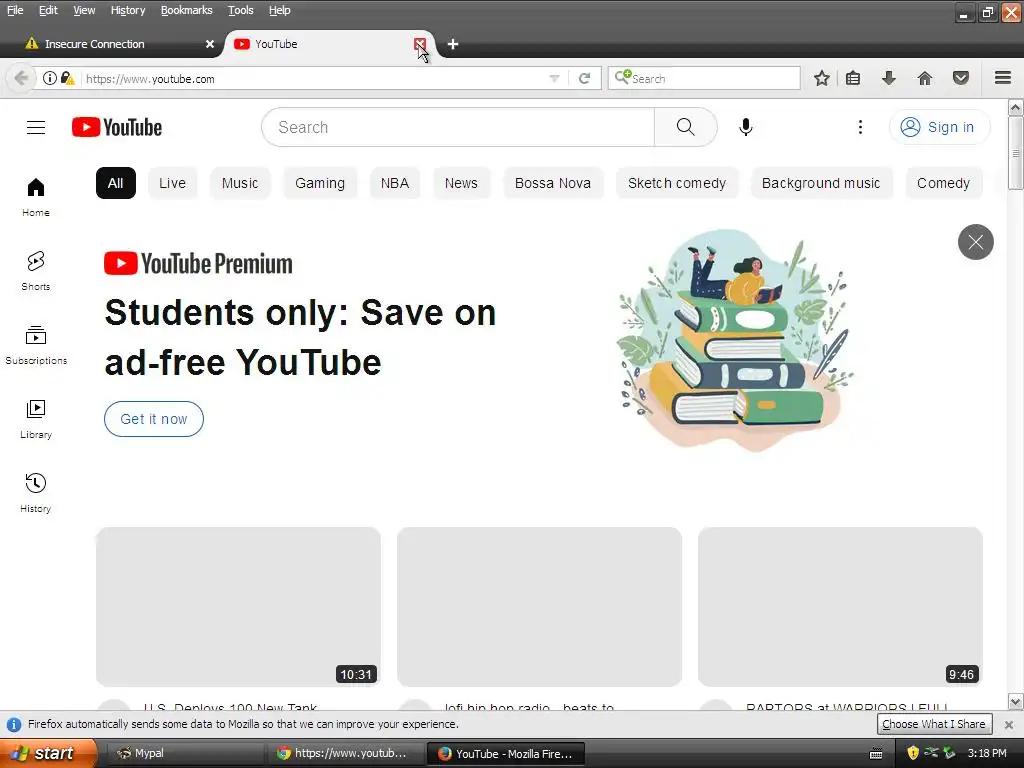Select the NBA filter chip

(x=395, y=183)
